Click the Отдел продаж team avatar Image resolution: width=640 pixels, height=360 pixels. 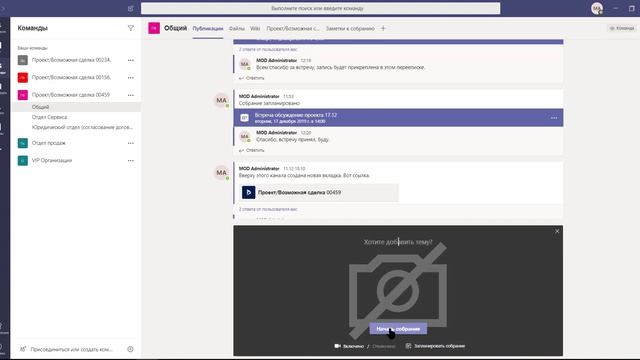tap(23, 143)
